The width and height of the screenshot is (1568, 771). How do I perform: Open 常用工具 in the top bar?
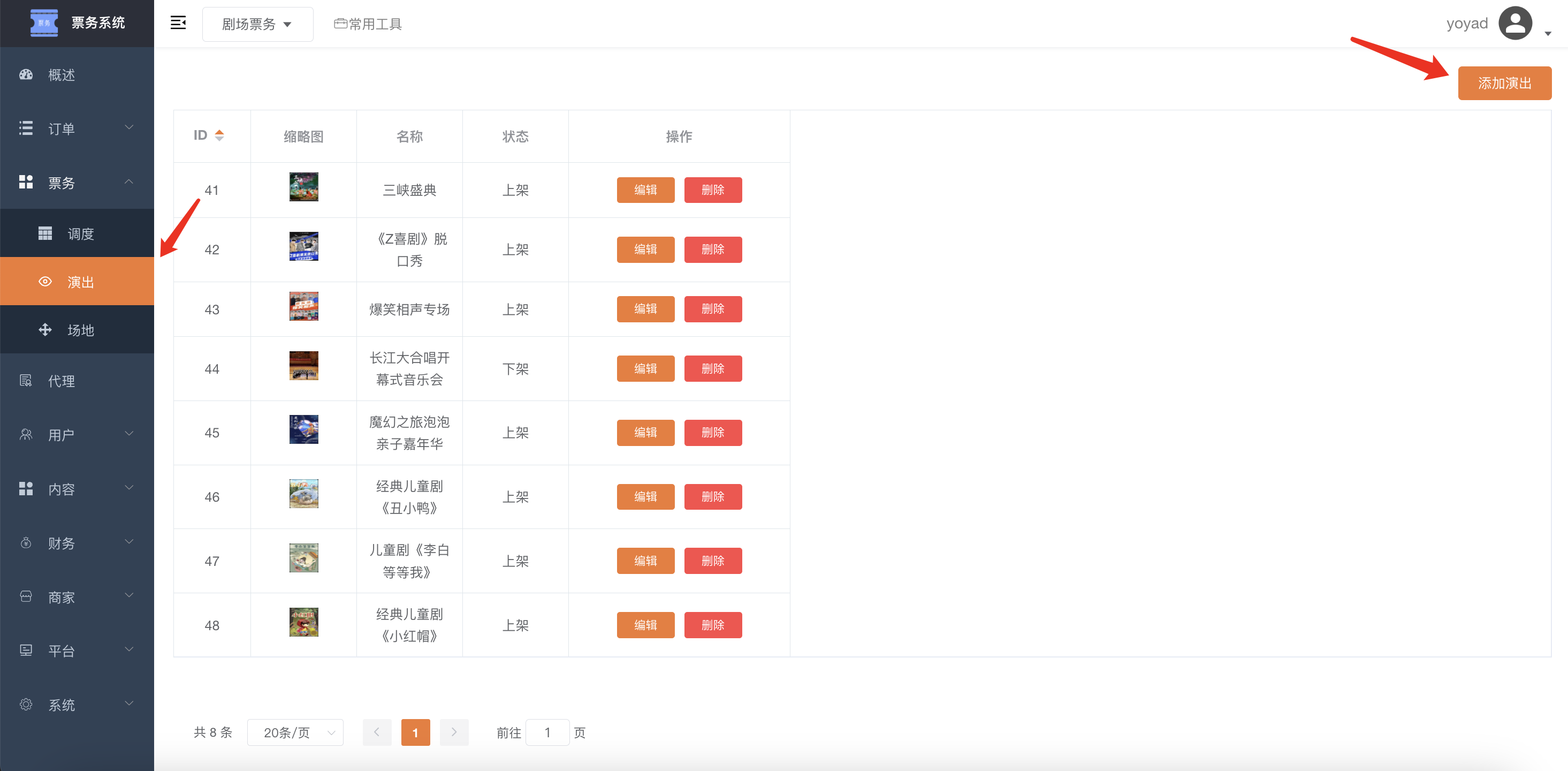pyautogui.click(x=368, y=24)
